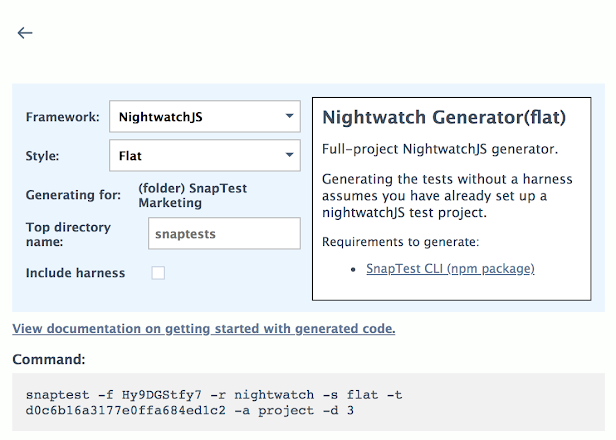Image resolution: width=616 pixels, height=440 pixels.
Task: Click the '(folder) SnapTest Marketing' value
Action: point(192,195)
